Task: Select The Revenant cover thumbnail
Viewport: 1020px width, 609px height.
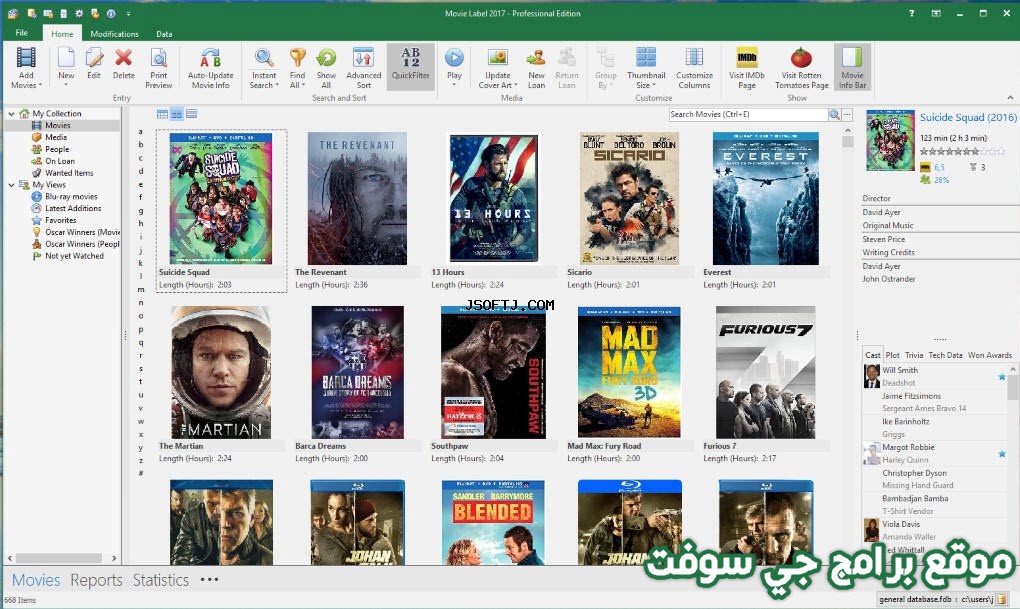Action: coord(357,198)
